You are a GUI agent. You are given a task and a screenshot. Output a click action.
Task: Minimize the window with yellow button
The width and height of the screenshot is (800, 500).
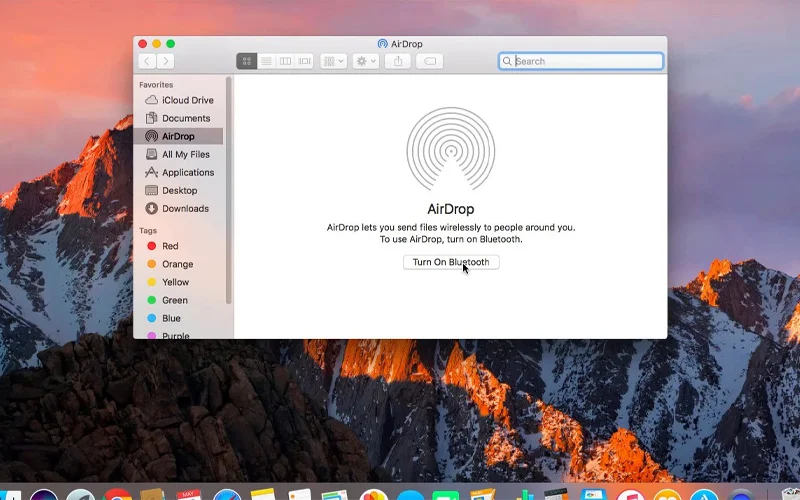pos(157,44)
